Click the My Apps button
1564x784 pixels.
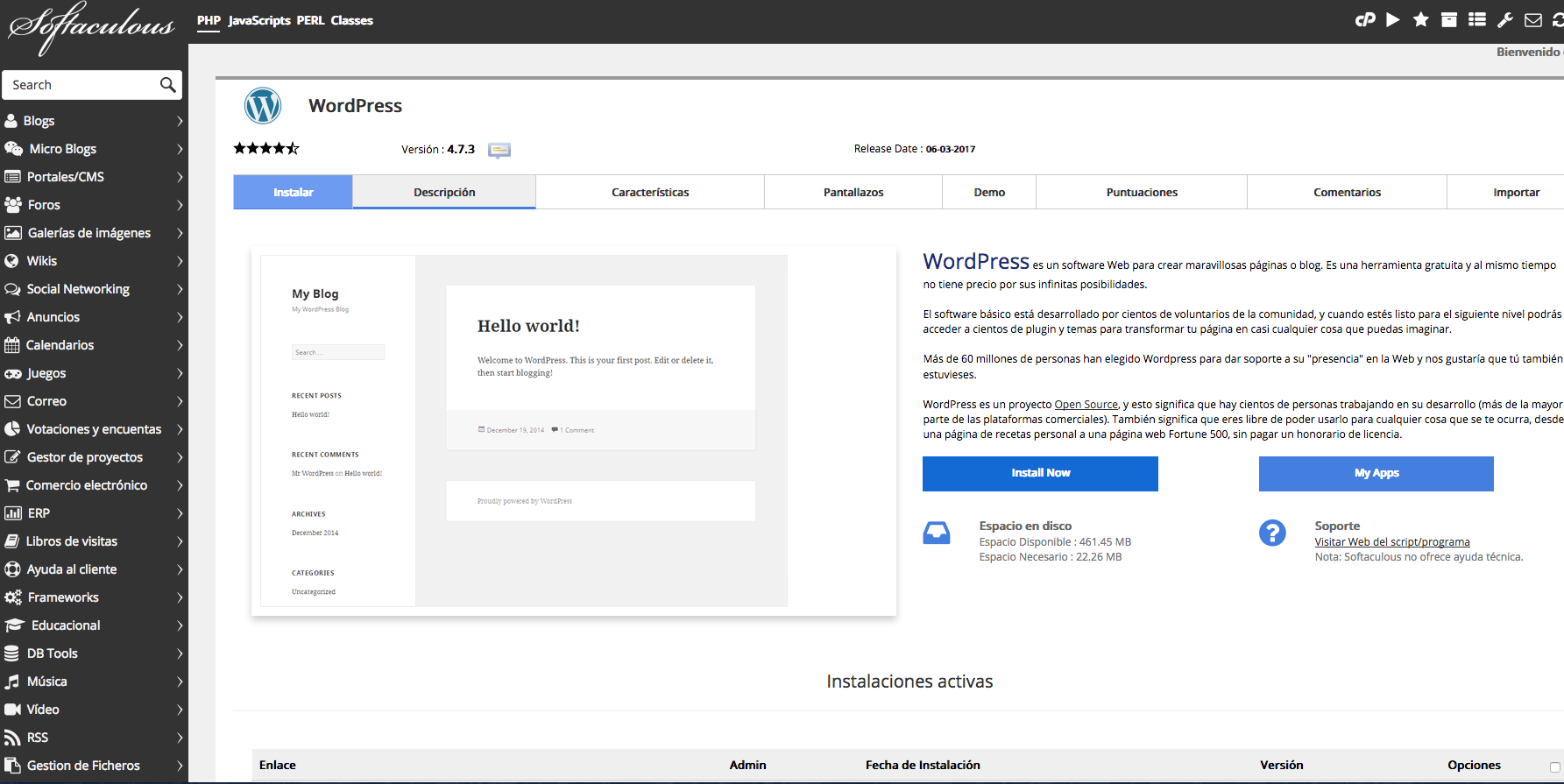(x=1376, y=473)
